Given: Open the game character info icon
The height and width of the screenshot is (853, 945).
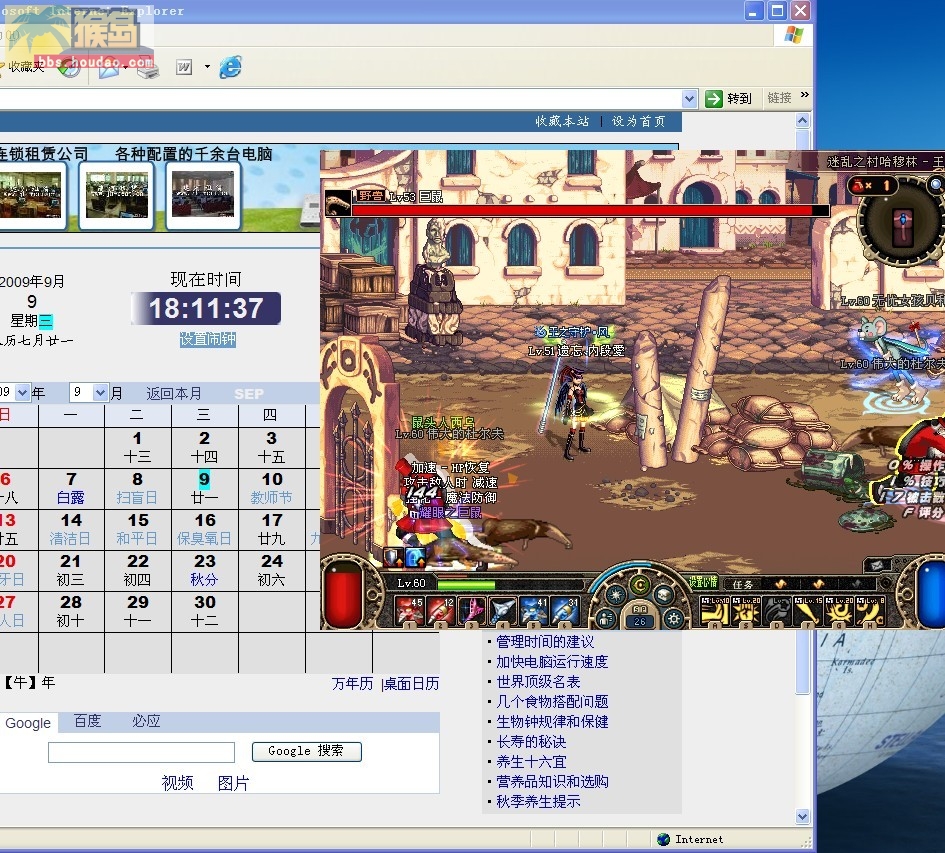Looking at the screenshot, I should click(606, 619).
